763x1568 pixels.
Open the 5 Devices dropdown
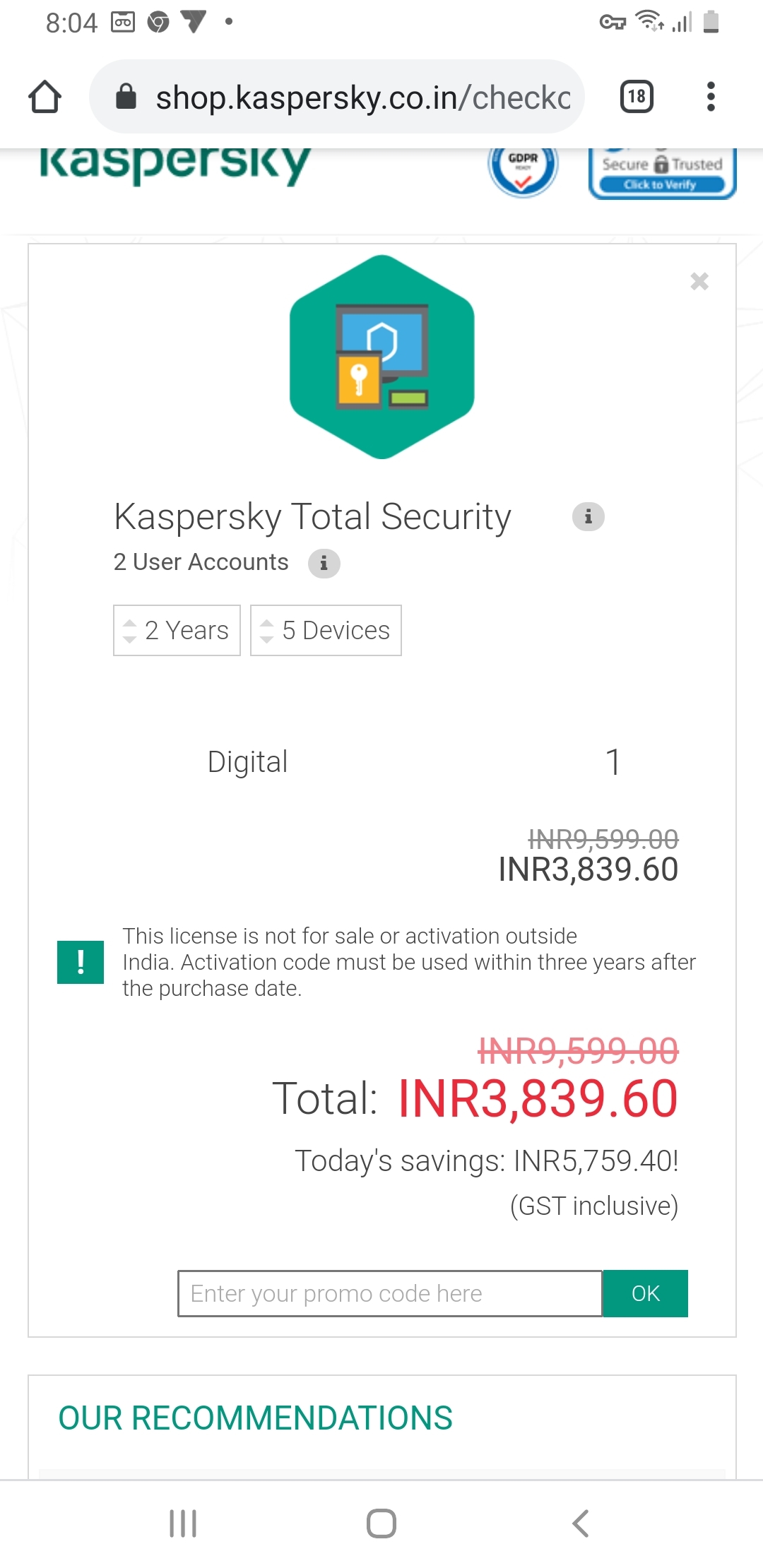pyautogui.click(x=326, y=630)
